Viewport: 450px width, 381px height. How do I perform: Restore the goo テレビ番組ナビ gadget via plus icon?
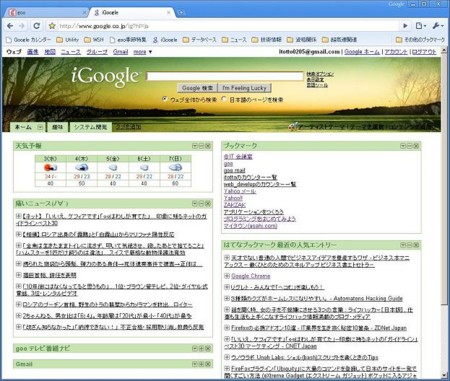201,348
